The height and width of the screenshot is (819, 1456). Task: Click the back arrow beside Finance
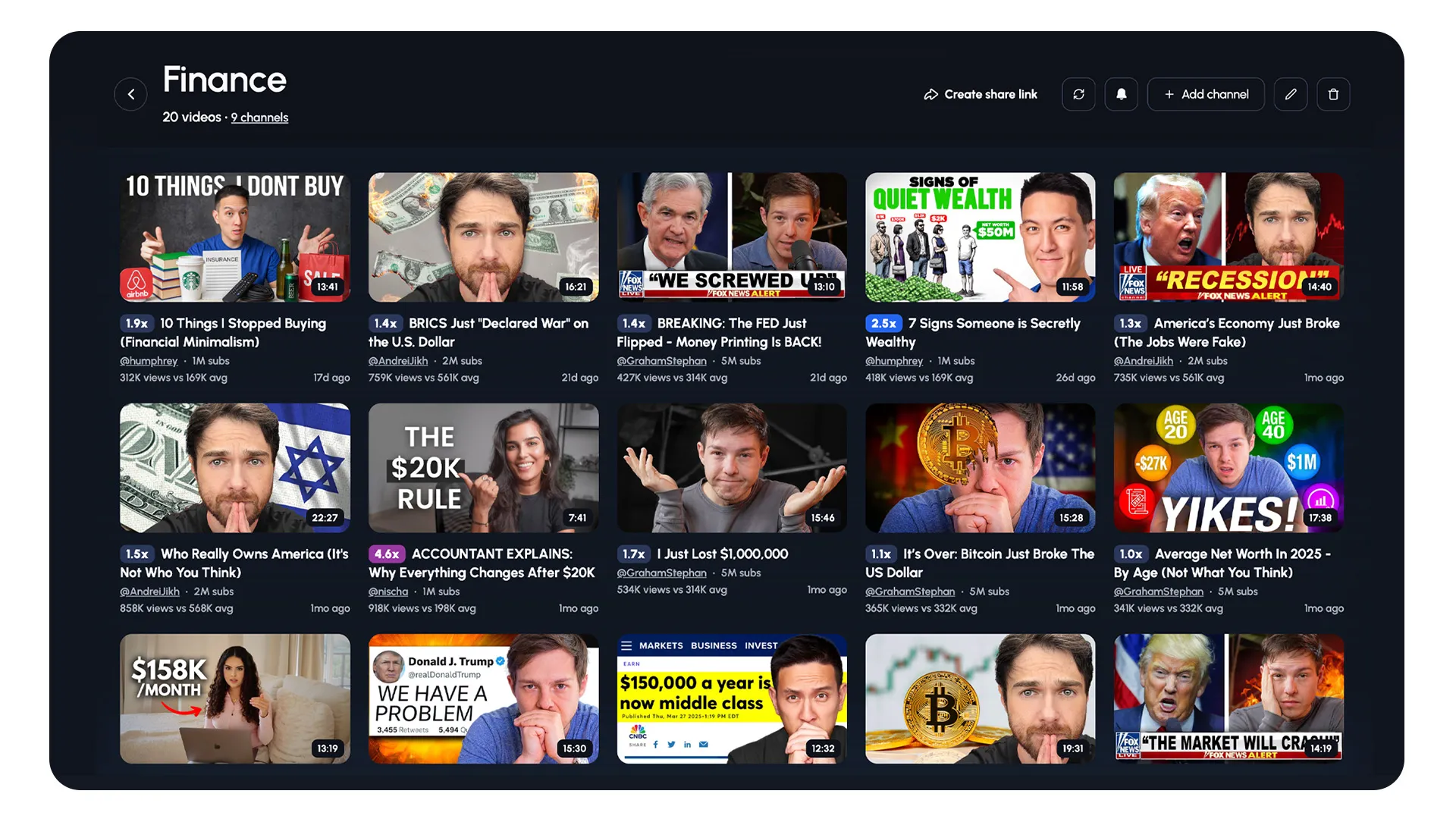pyautogui.click(x=130, y=94)
